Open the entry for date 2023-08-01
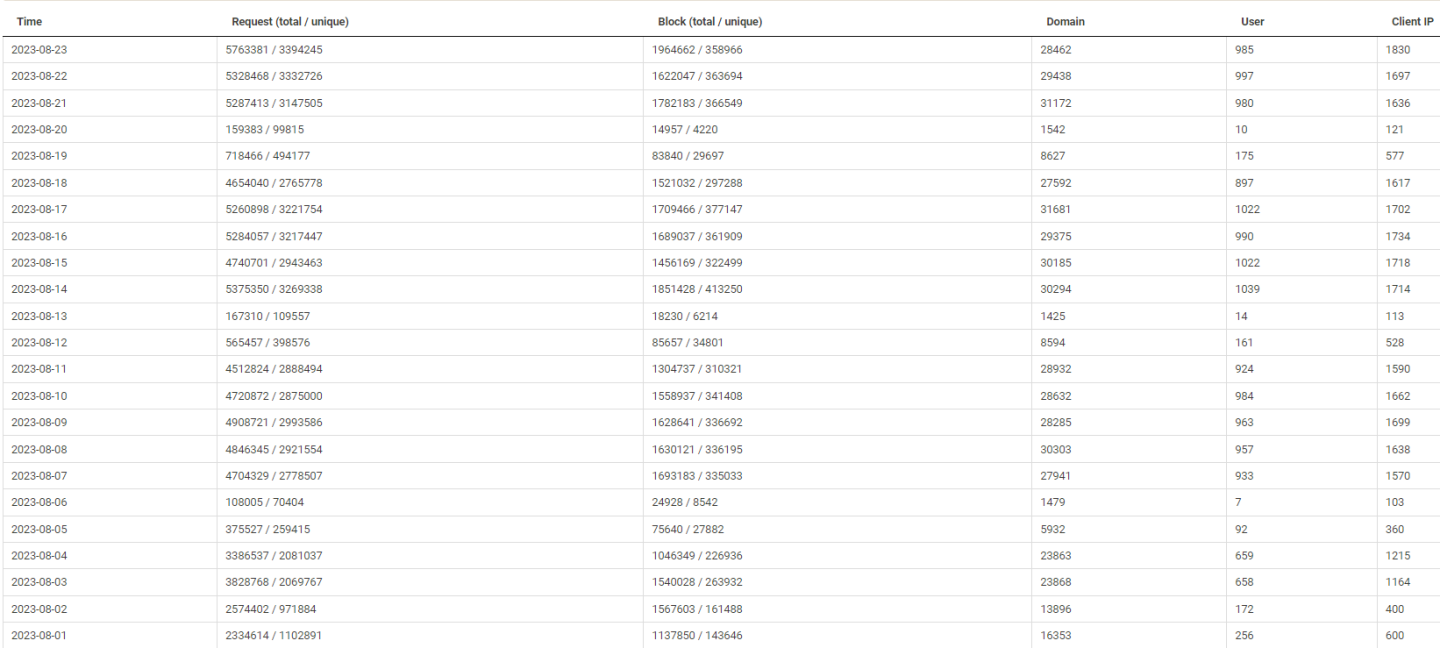 pos(41,634)
